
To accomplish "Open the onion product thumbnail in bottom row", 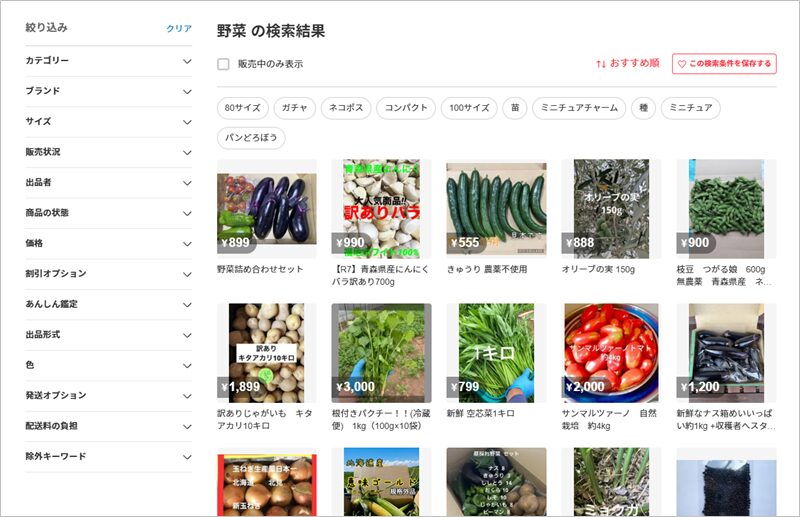I will pyautogui.click(x=267, y=482).
